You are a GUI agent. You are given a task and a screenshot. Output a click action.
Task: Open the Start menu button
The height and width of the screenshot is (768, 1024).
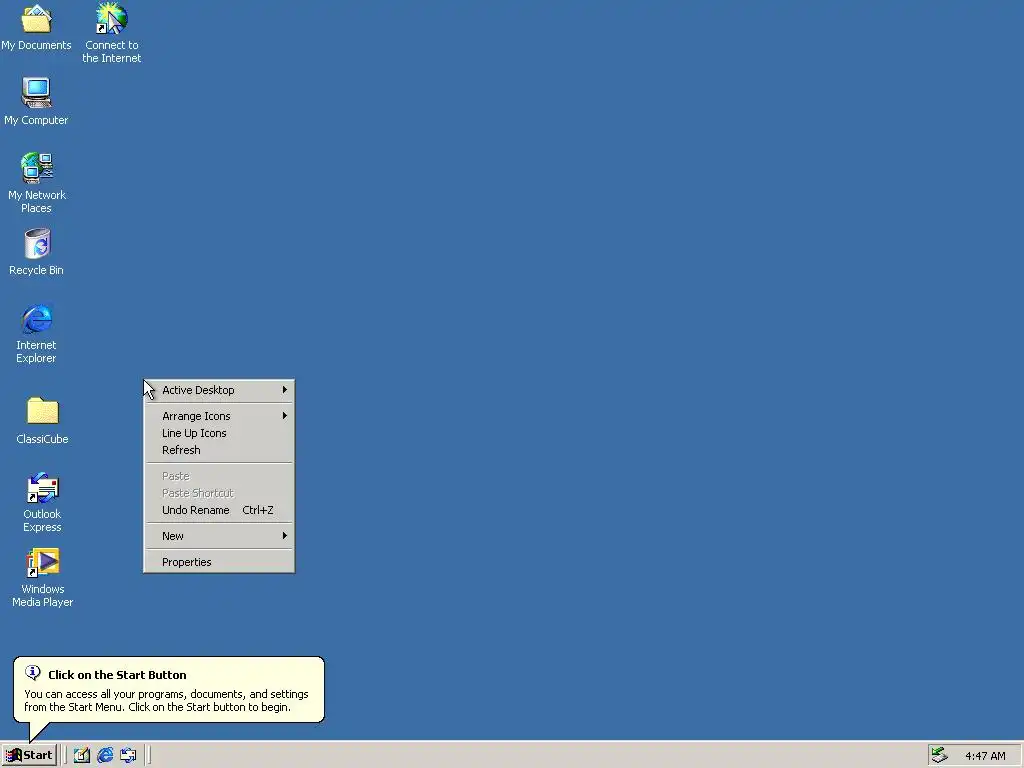[29, 756]
